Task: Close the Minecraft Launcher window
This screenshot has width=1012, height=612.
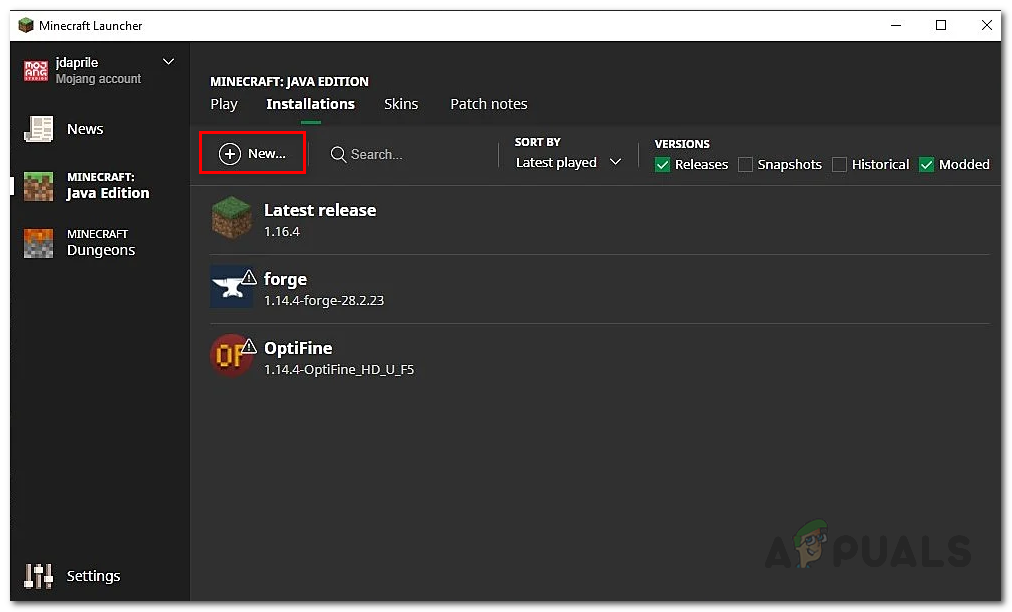Action: pyautogui.click(x=986, y=25)
